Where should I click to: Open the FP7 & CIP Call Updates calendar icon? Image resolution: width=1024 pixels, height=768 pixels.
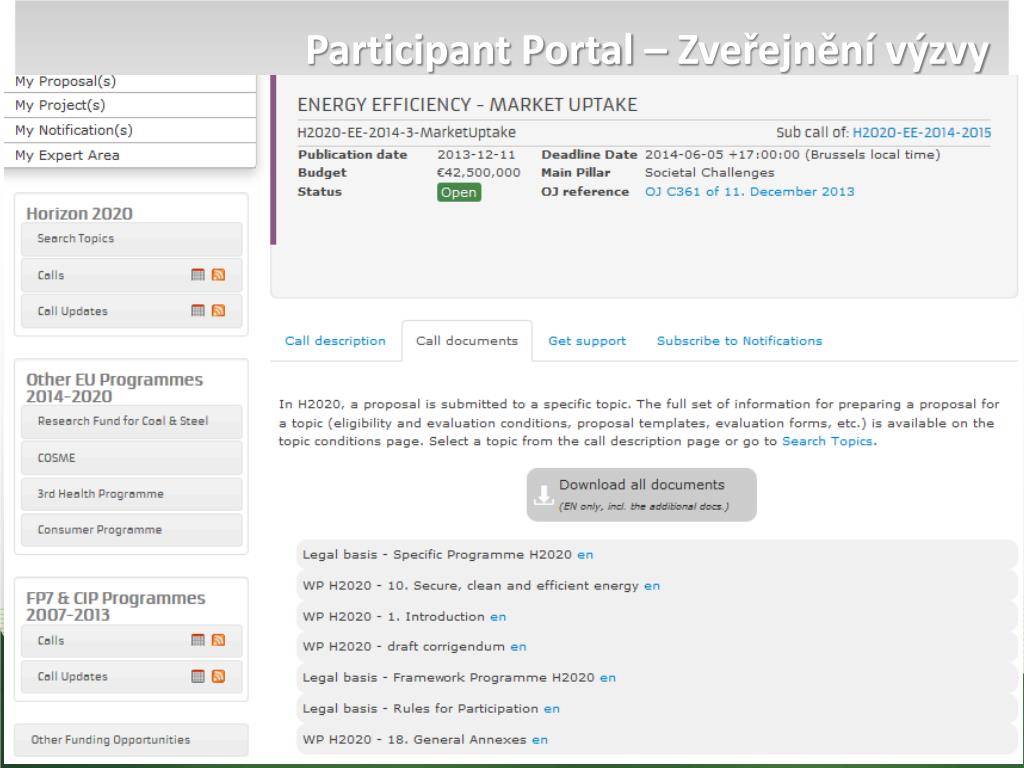[x=198, y=676]
